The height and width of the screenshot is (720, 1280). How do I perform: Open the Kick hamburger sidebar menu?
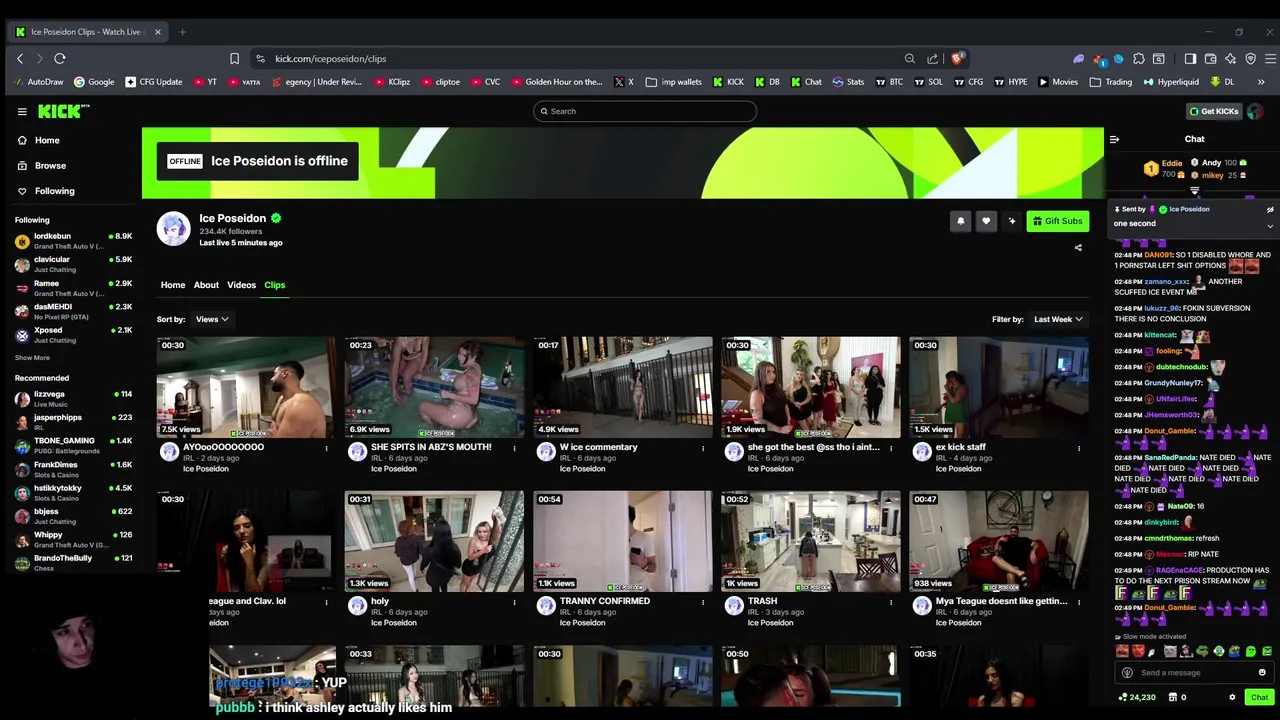pos(21,111)
